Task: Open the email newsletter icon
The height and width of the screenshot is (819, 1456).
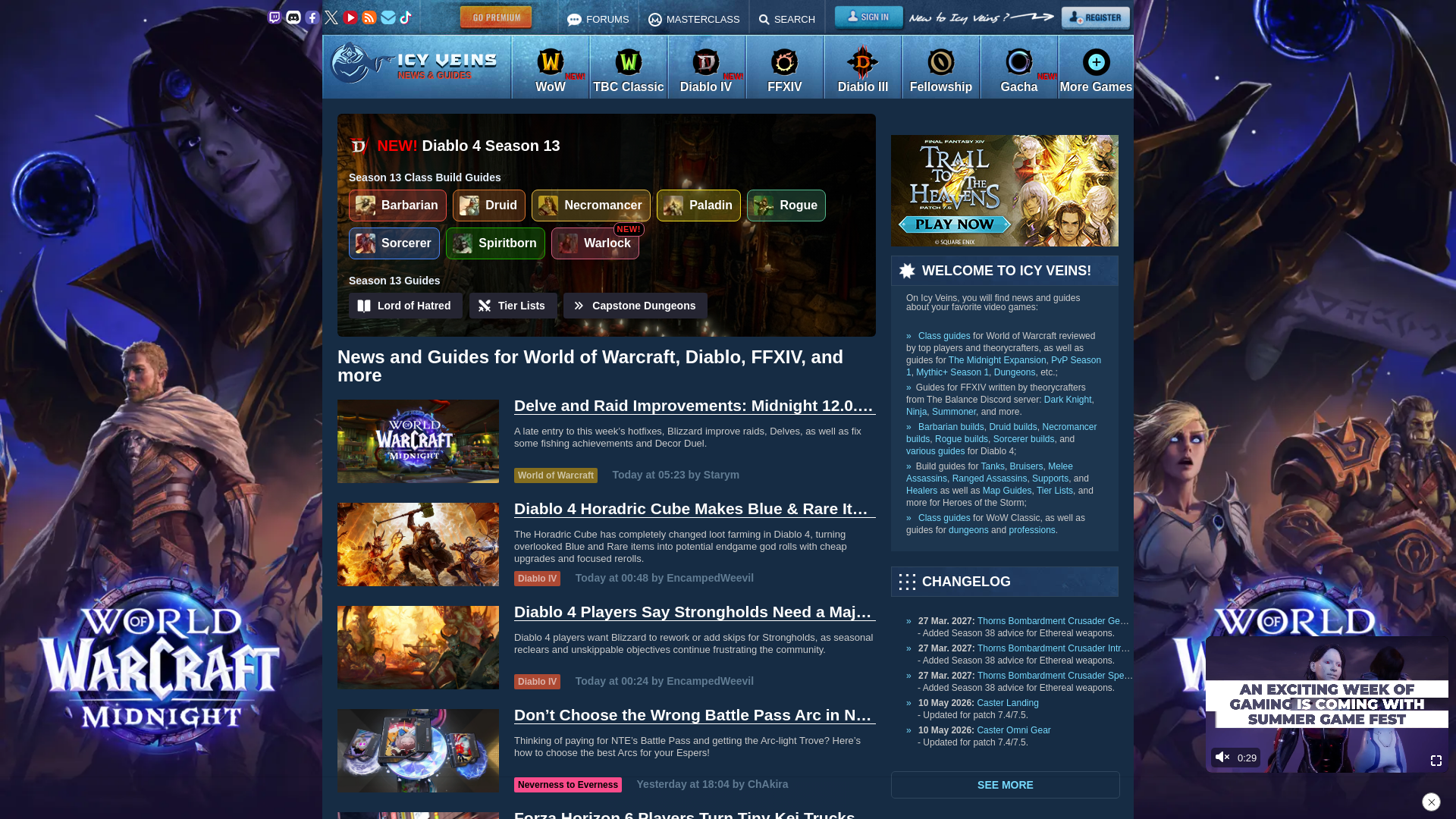Action: pyautogui.click(x=388, y=17)
